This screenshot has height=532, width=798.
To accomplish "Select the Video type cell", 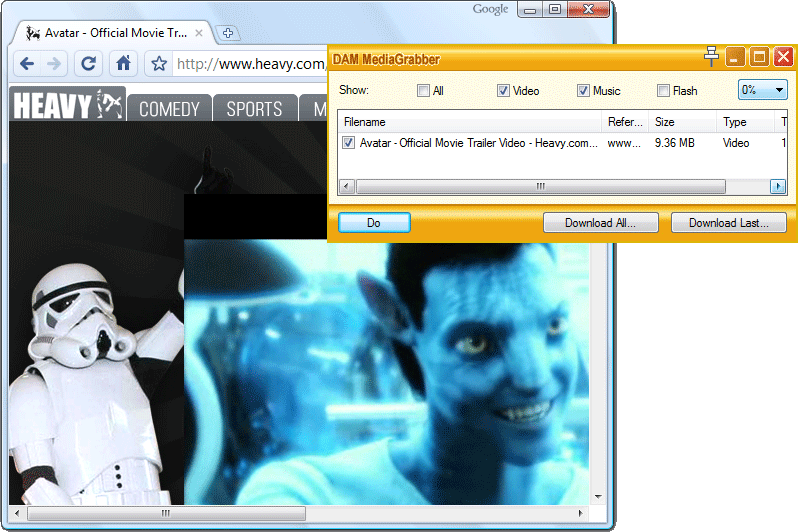I will 736,143.
